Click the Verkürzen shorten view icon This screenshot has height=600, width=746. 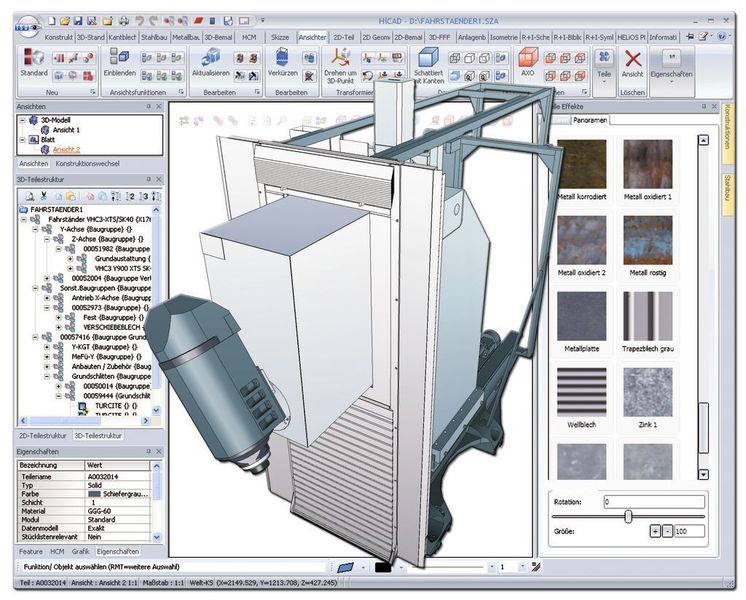(x=283, y=58)
